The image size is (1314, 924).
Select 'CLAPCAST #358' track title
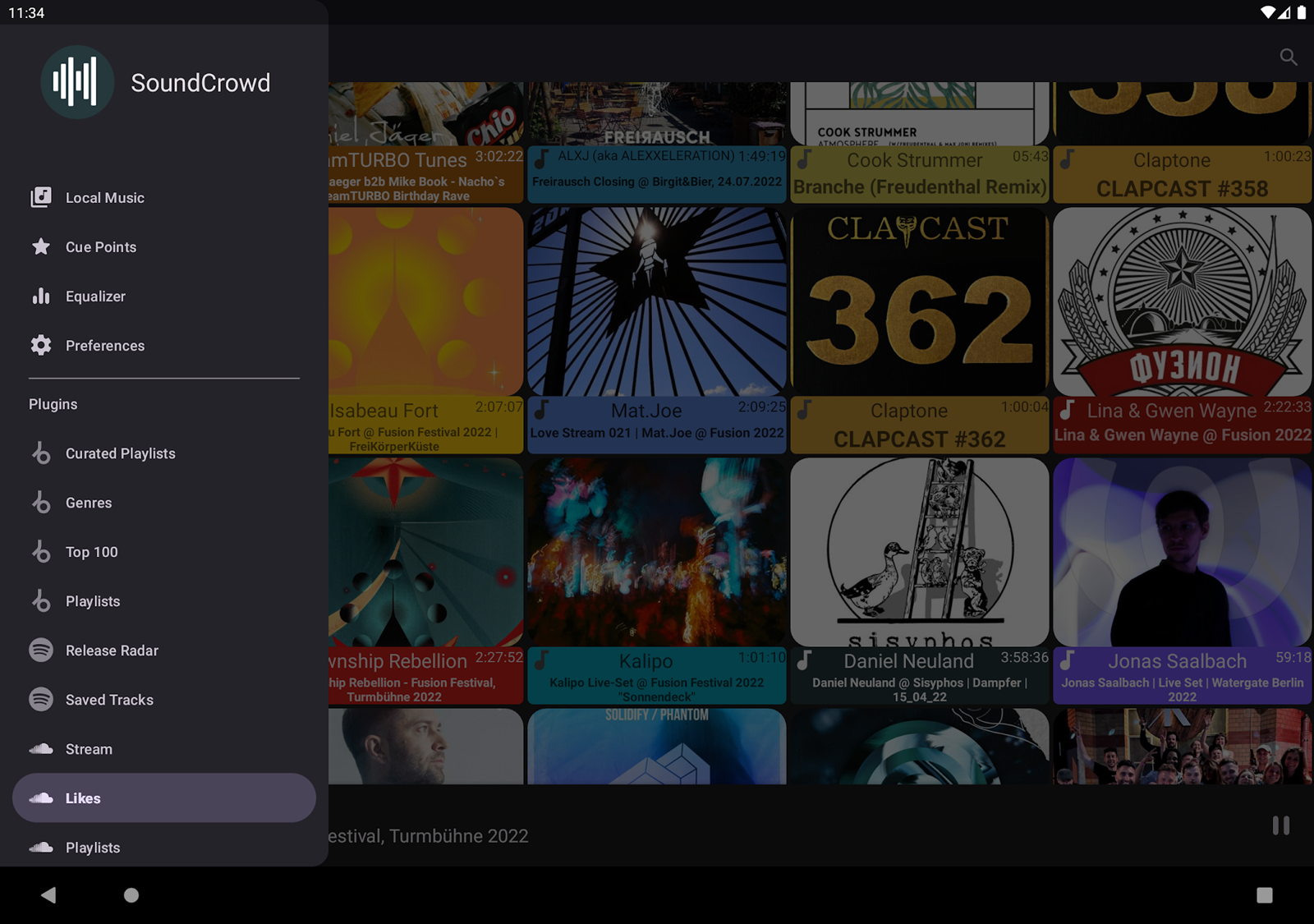(x=1183, y=189)
